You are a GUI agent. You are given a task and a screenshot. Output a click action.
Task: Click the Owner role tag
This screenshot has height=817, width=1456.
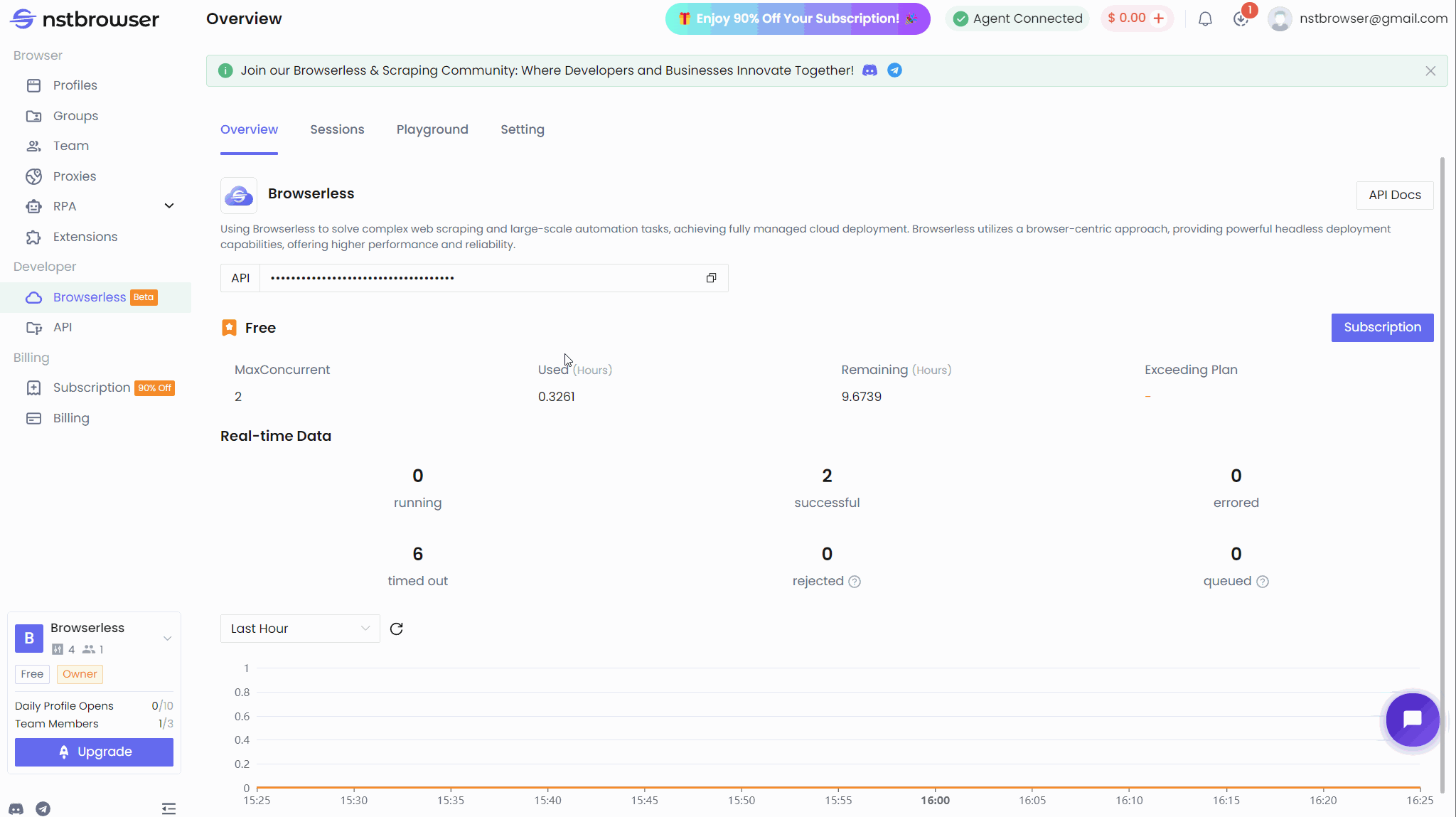coord(80,674)
